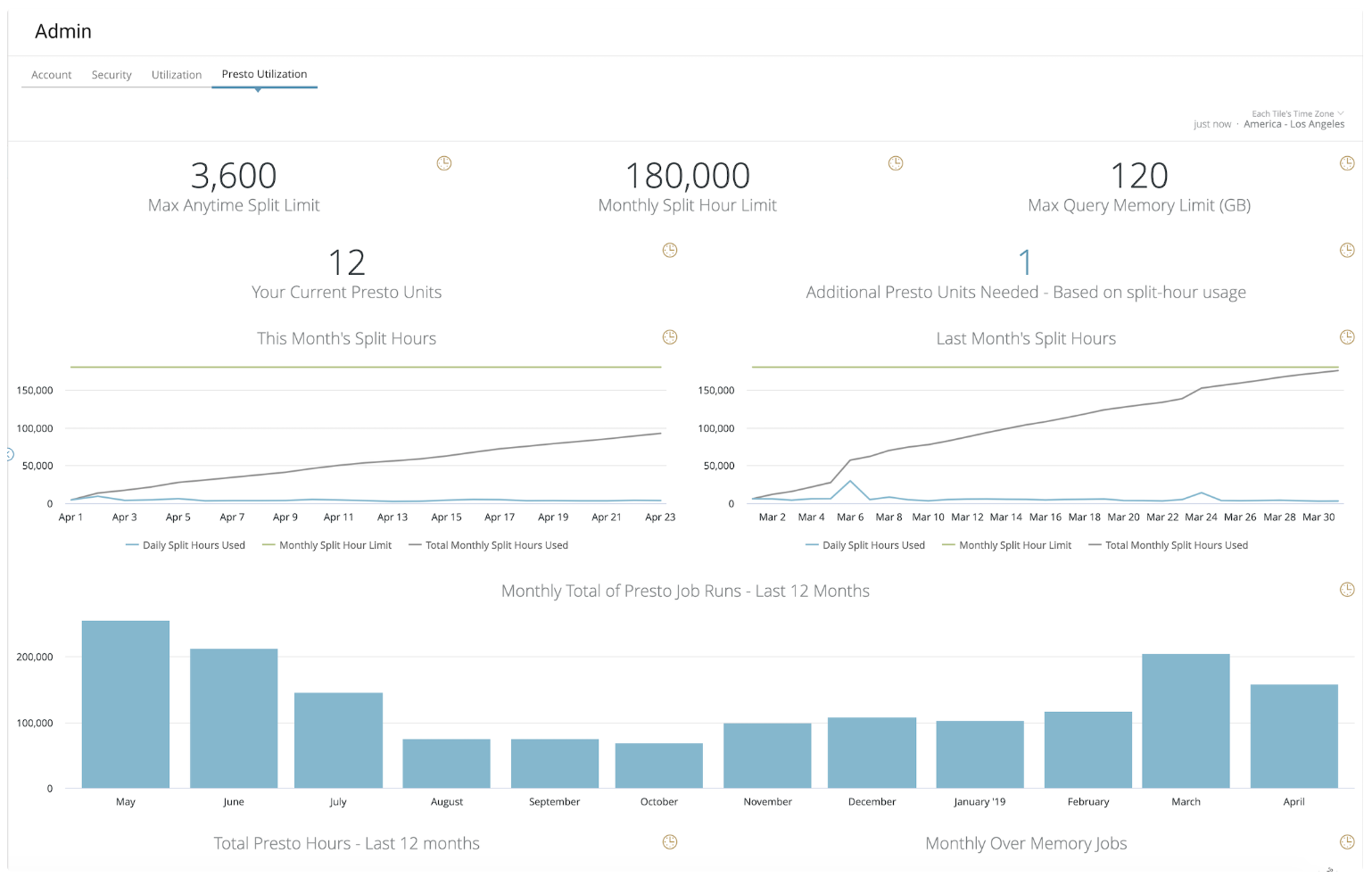
Task: Click clock icon on Max Query Memory Limit tile
Action: (x=1347, y=163)
